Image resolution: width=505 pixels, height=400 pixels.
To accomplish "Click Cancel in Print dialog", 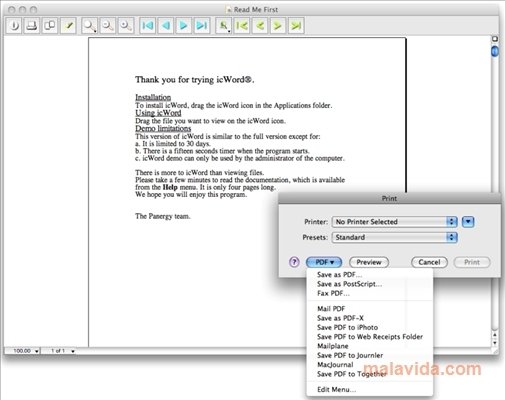I will pos(429,262).
